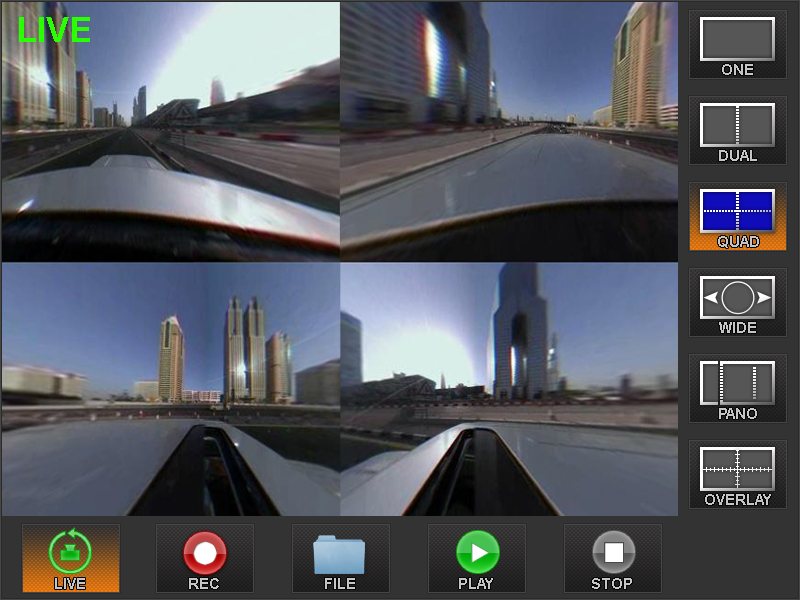The width and height of the screenshot is (800, 600).
Task: Select the top-left camera feed showing LIVE
Action: (170, 132)
